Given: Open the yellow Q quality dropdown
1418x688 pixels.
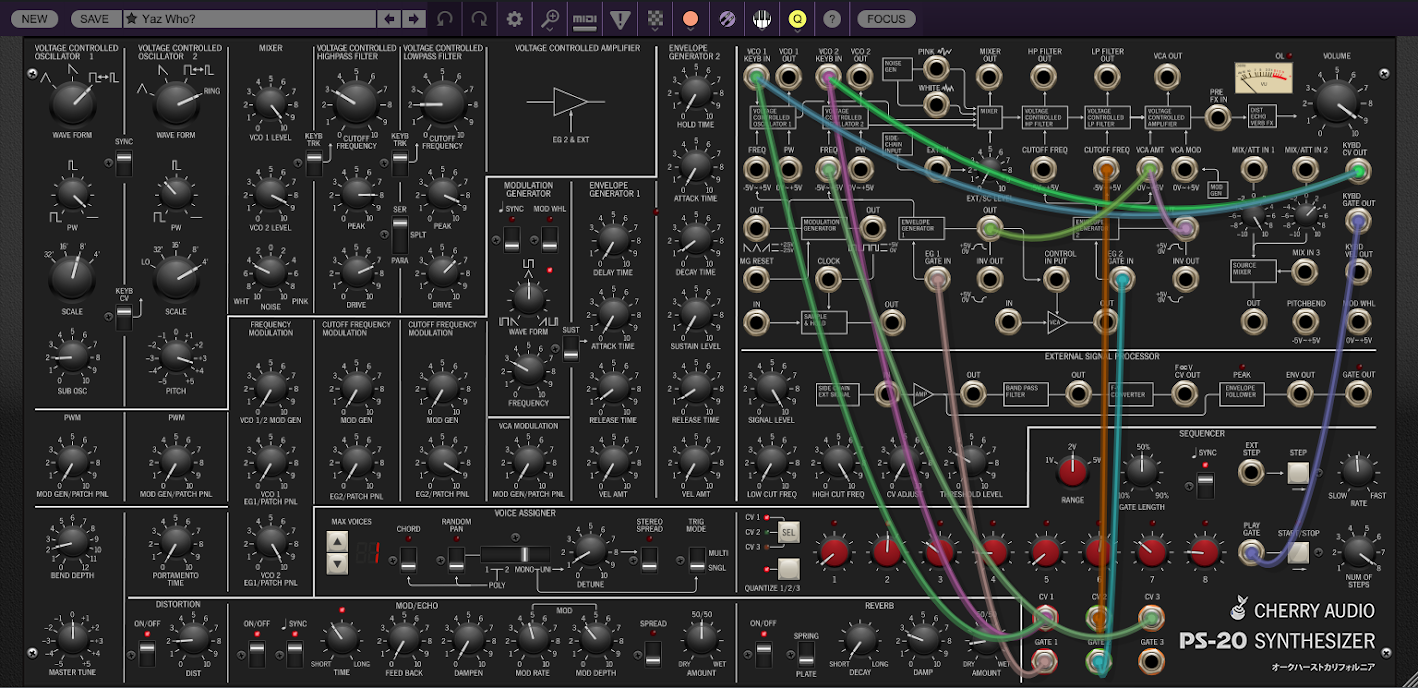Looking at the screenshot, I should [797, 18].
